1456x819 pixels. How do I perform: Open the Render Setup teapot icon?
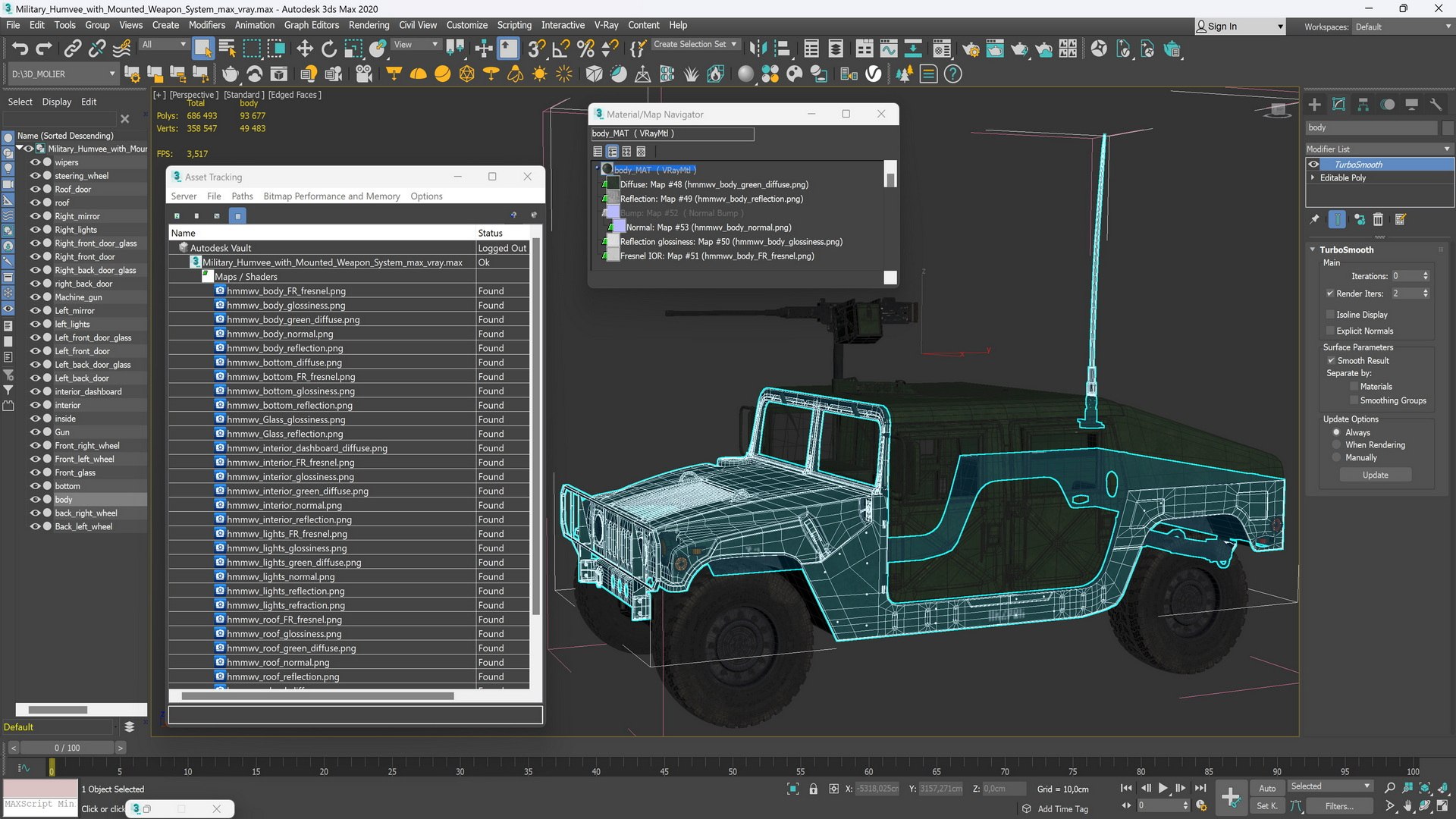970,49
